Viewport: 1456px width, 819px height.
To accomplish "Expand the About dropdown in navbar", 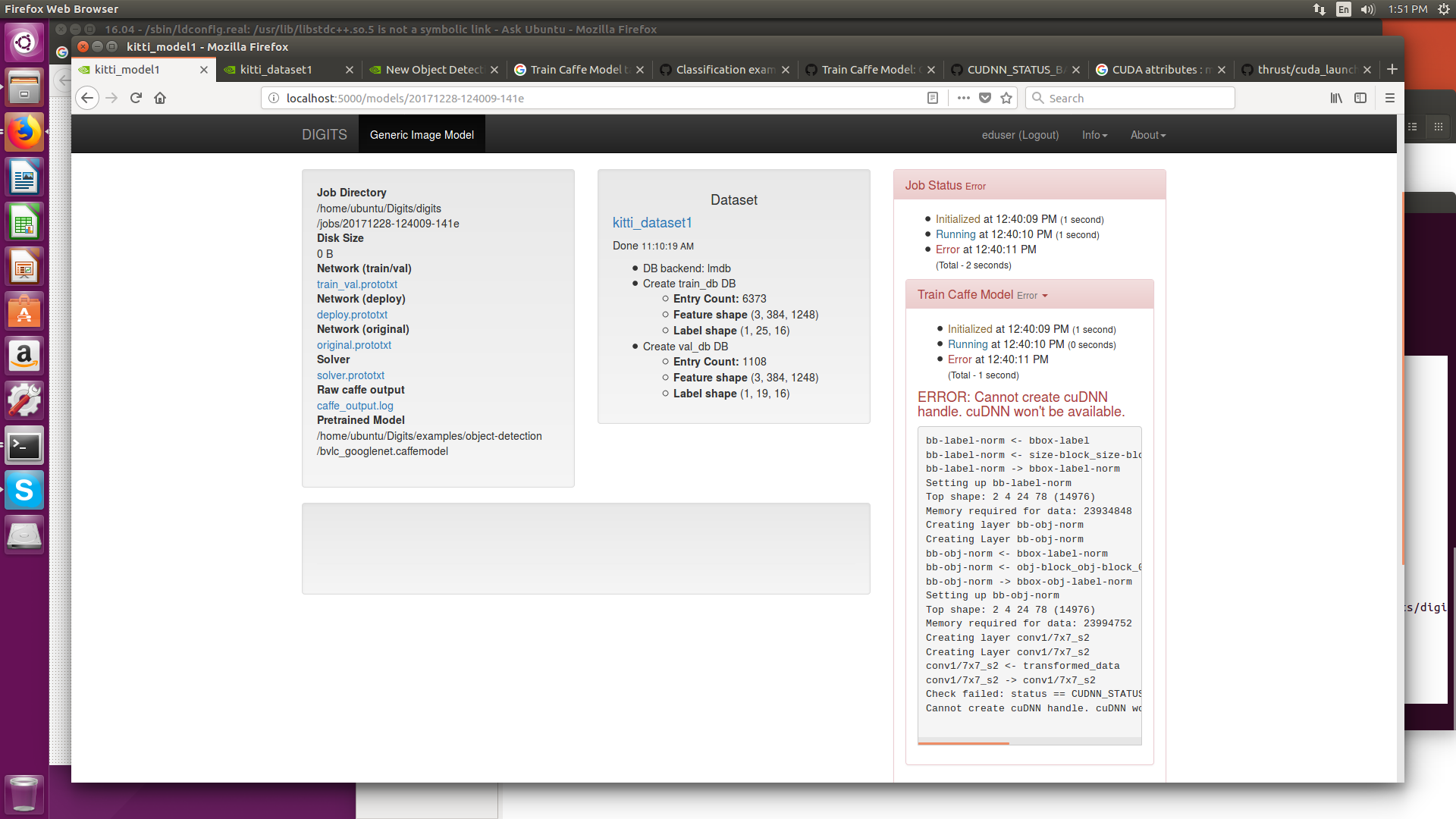I will pos(1147,135).
